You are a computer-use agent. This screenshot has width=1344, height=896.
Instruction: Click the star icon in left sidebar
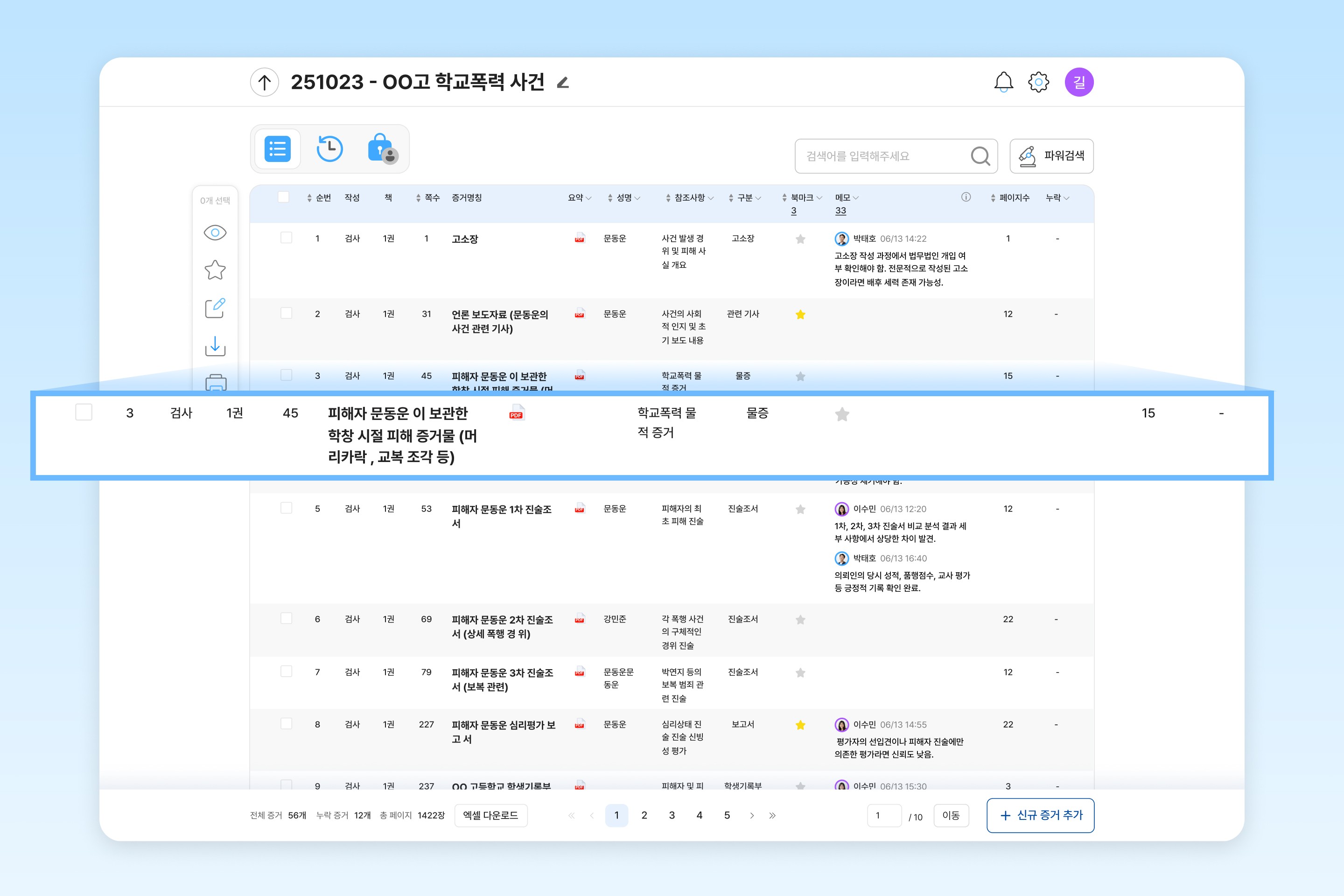[215, 270]
